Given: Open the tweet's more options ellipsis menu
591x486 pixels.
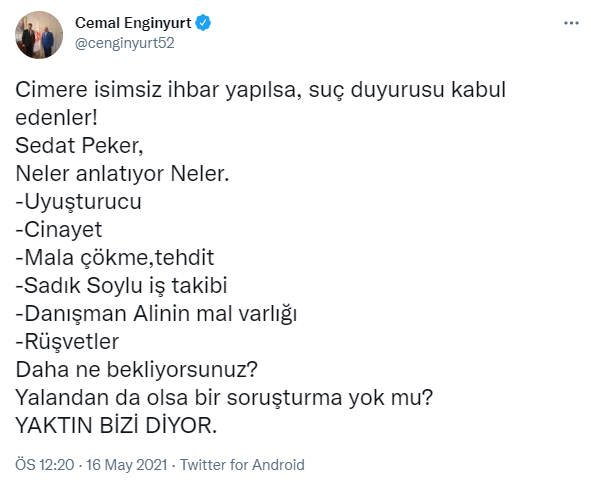Looking at the screenshot, I should coord(571,23).
